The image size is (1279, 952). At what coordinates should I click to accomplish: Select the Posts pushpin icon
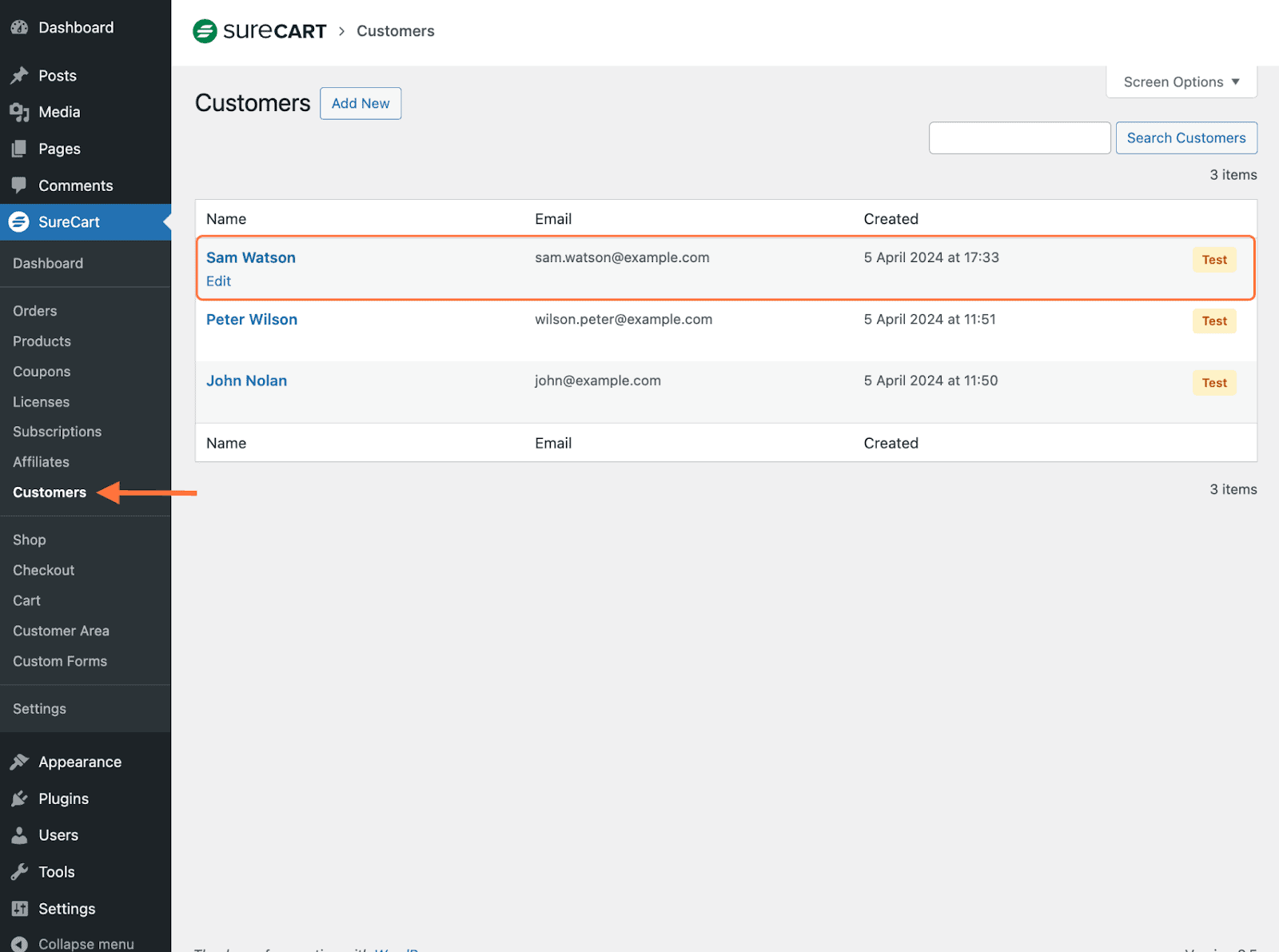pos(20,74)
